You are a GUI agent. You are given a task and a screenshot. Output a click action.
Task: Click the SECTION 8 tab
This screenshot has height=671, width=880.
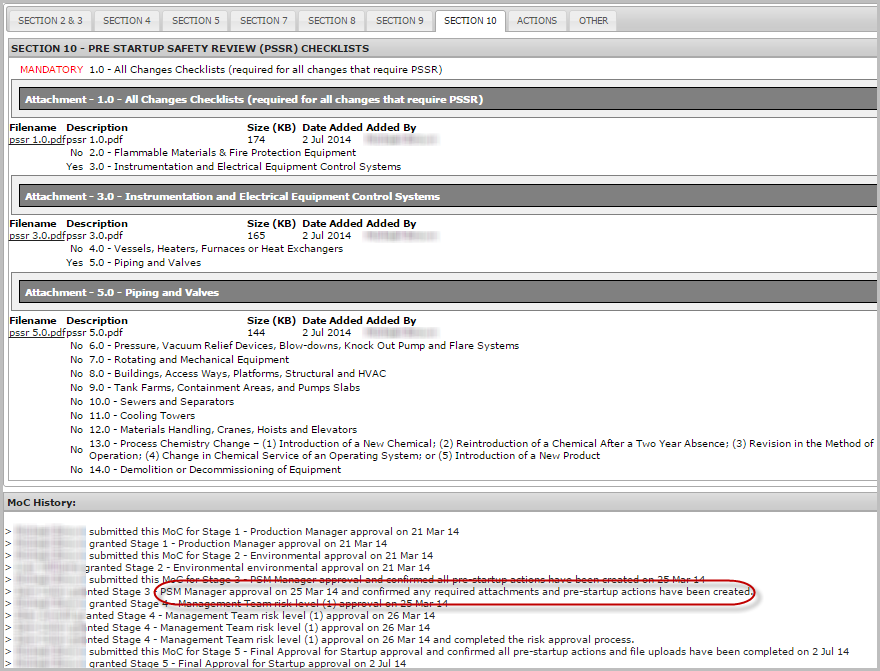331,20
